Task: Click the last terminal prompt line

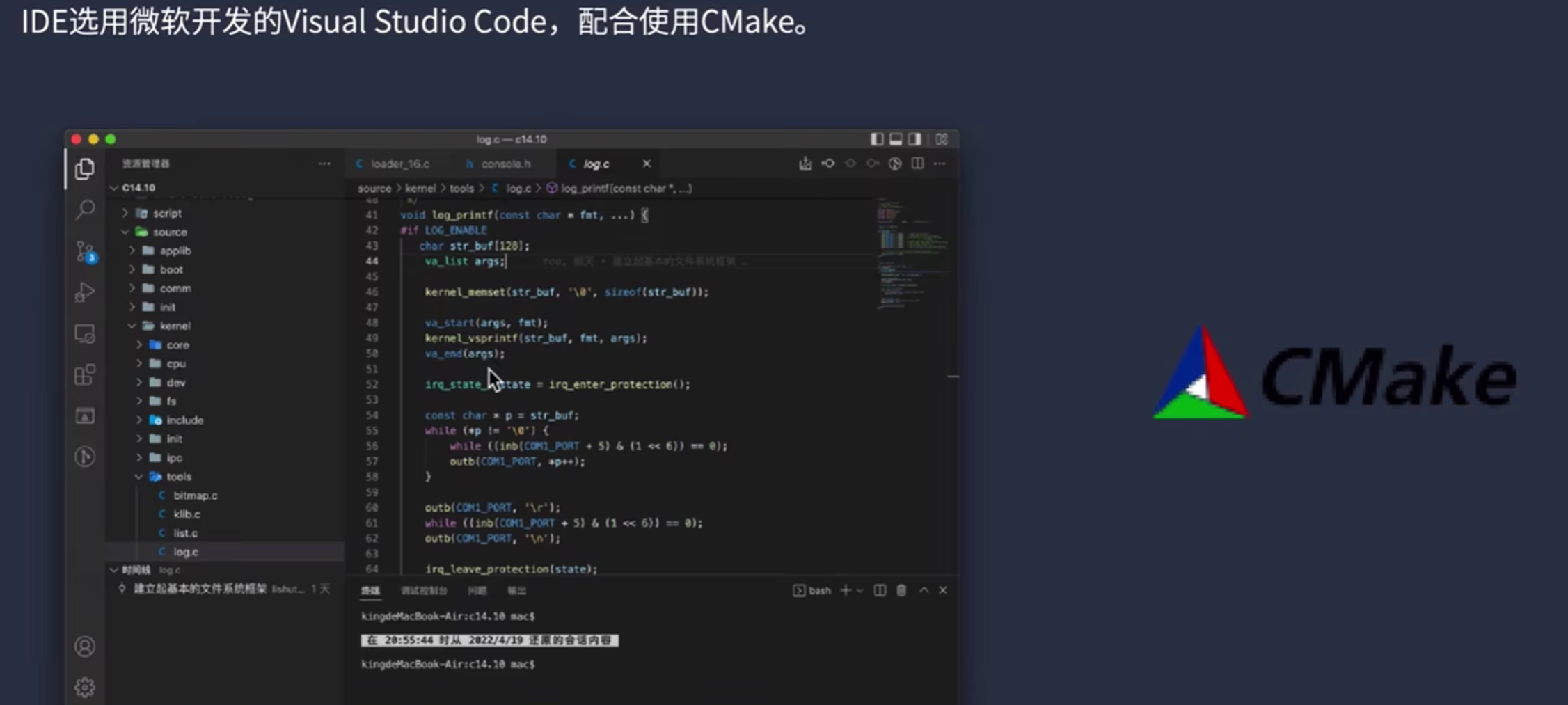Action: coord(448,665)
